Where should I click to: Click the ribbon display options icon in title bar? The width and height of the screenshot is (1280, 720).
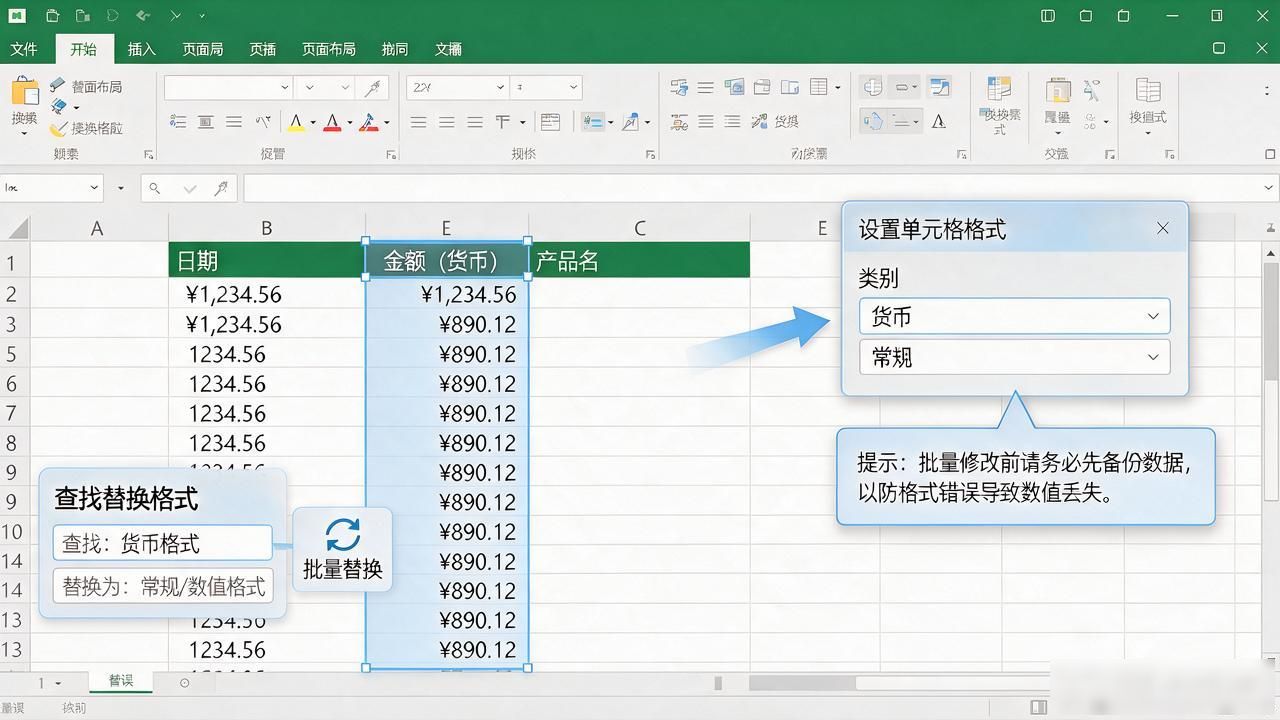1048,16
